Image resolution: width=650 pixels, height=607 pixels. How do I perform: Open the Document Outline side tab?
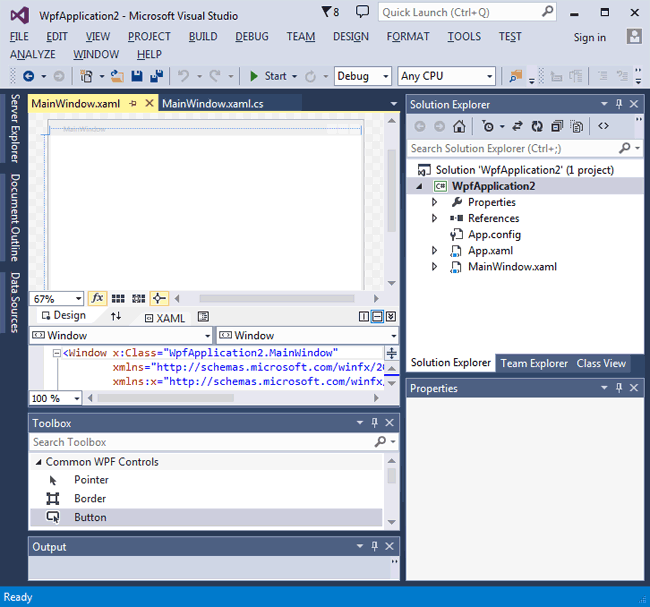click(x=15, y=218)
